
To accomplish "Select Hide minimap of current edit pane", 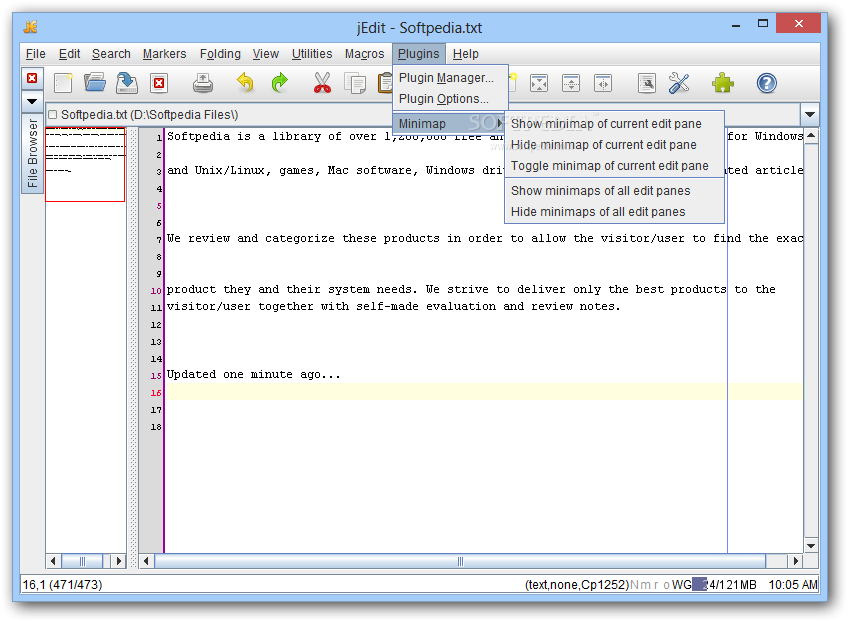I will 614,145.
